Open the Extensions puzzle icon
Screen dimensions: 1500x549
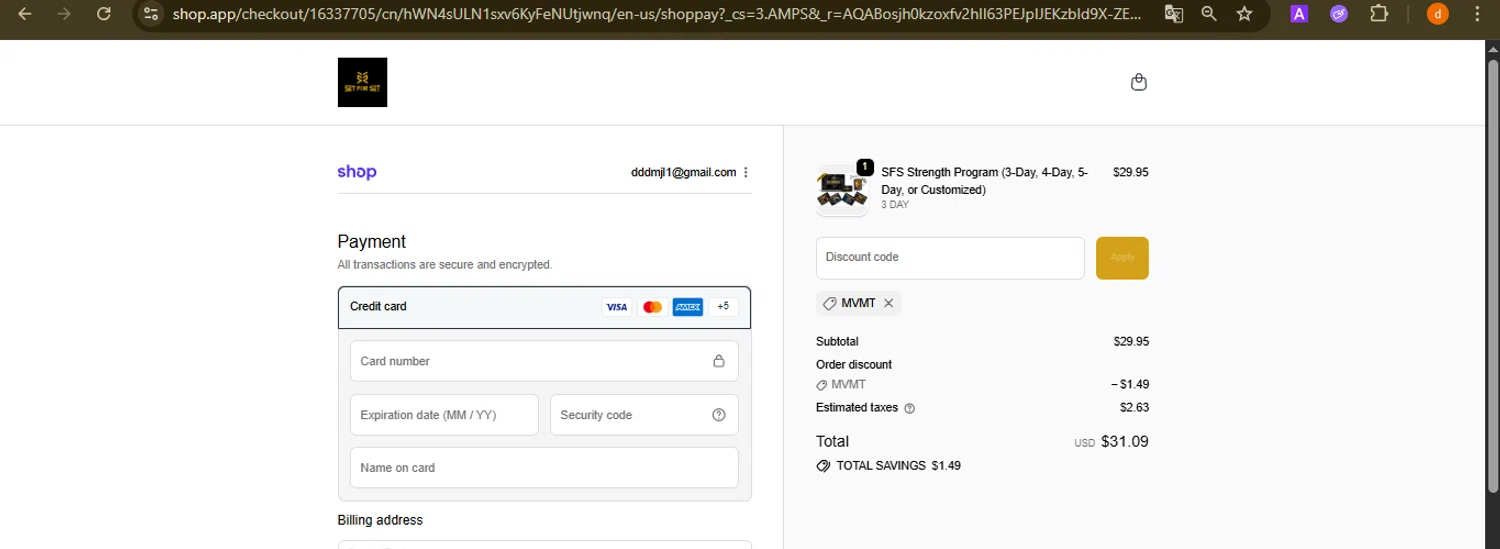tap(1379, 14)
